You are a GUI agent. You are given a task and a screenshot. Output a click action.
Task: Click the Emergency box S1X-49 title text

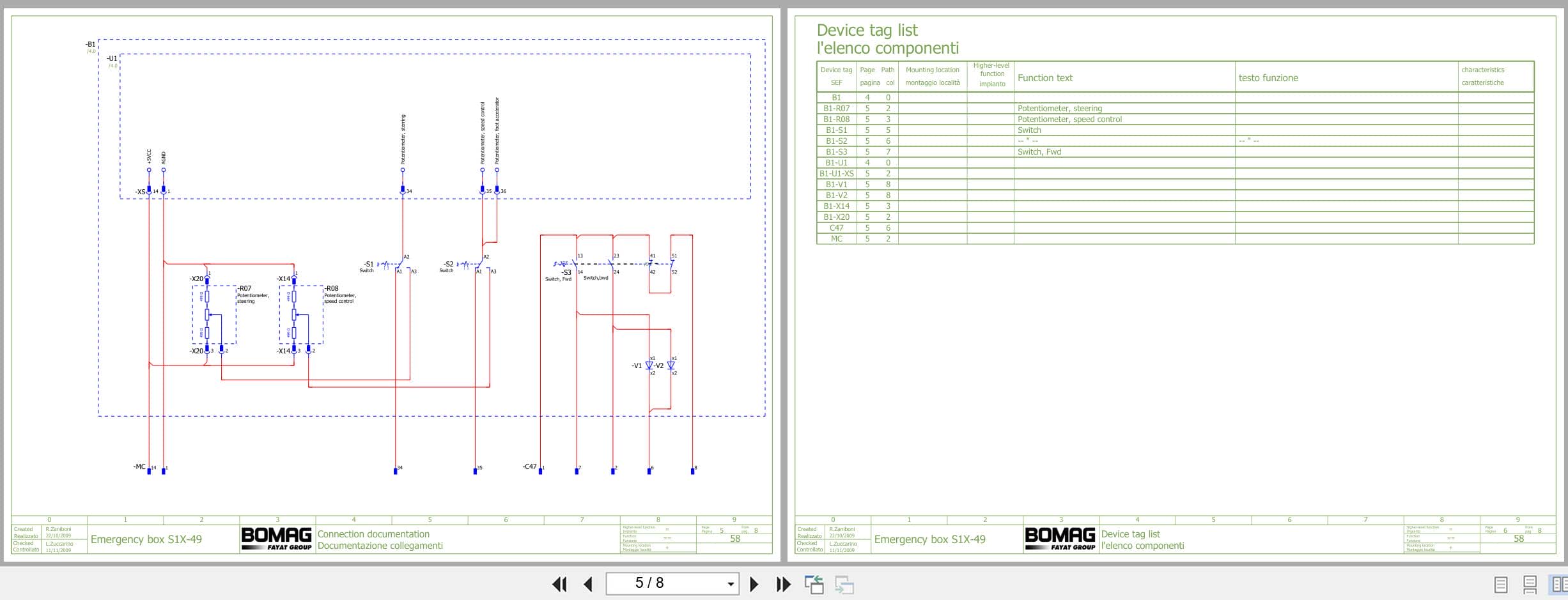(146, 539)
